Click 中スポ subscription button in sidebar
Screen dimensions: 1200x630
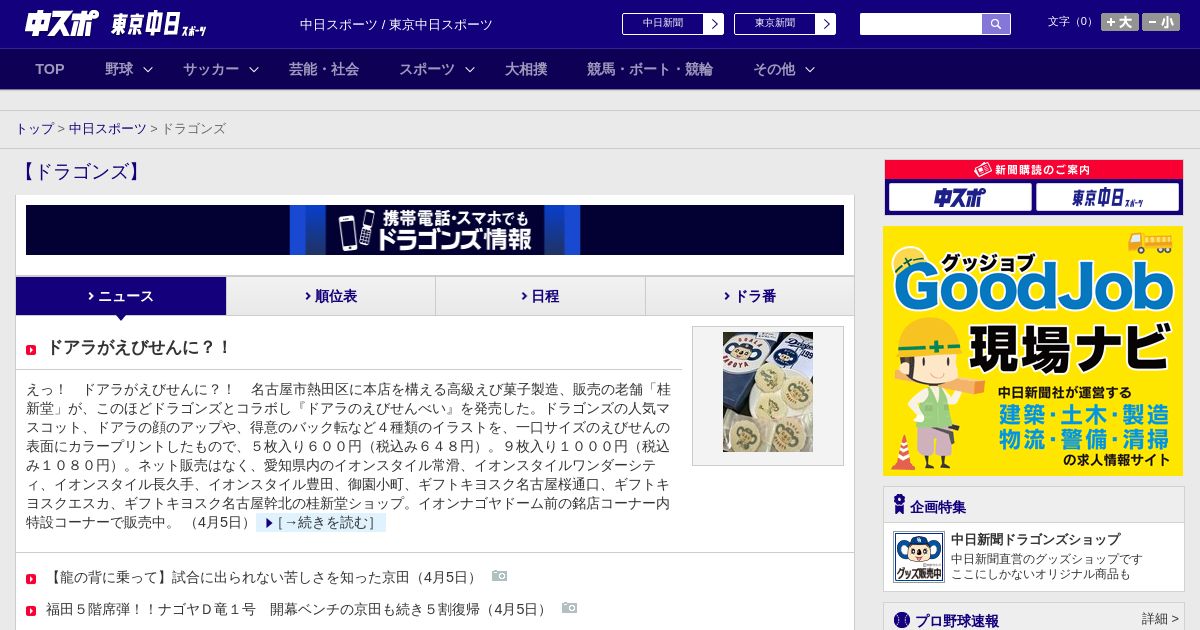(960, 197)
